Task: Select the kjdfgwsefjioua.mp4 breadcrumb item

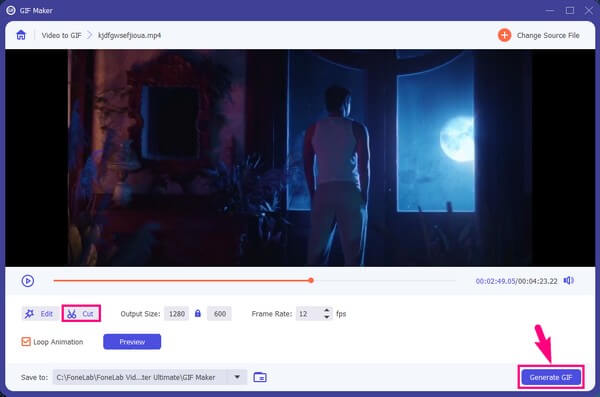Action: pos(130,35)
